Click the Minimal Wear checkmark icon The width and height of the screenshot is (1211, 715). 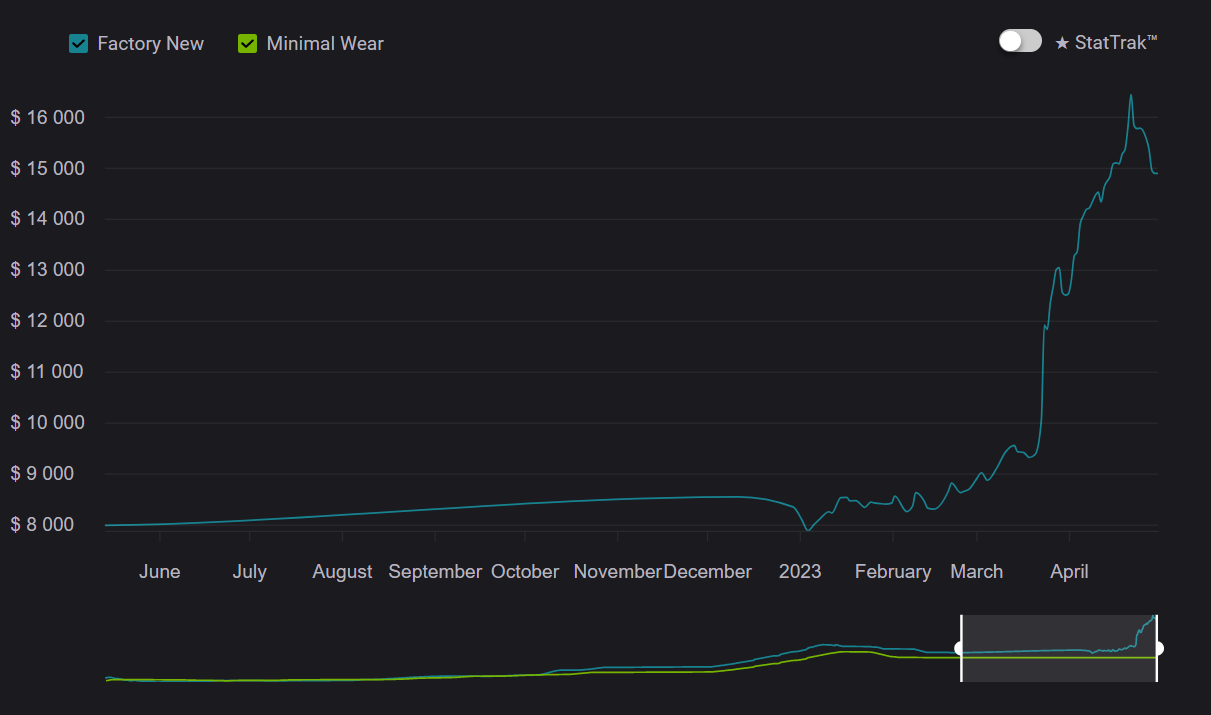point(247,43)
